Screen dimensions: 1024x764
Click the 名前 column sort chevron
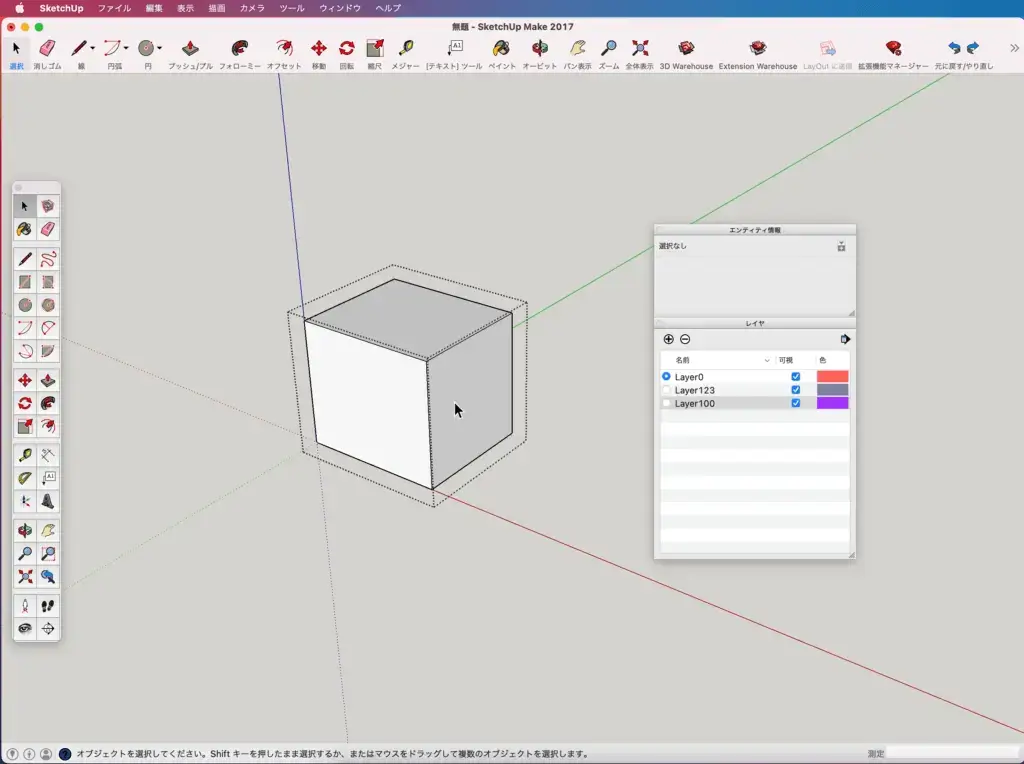(767, 360)
